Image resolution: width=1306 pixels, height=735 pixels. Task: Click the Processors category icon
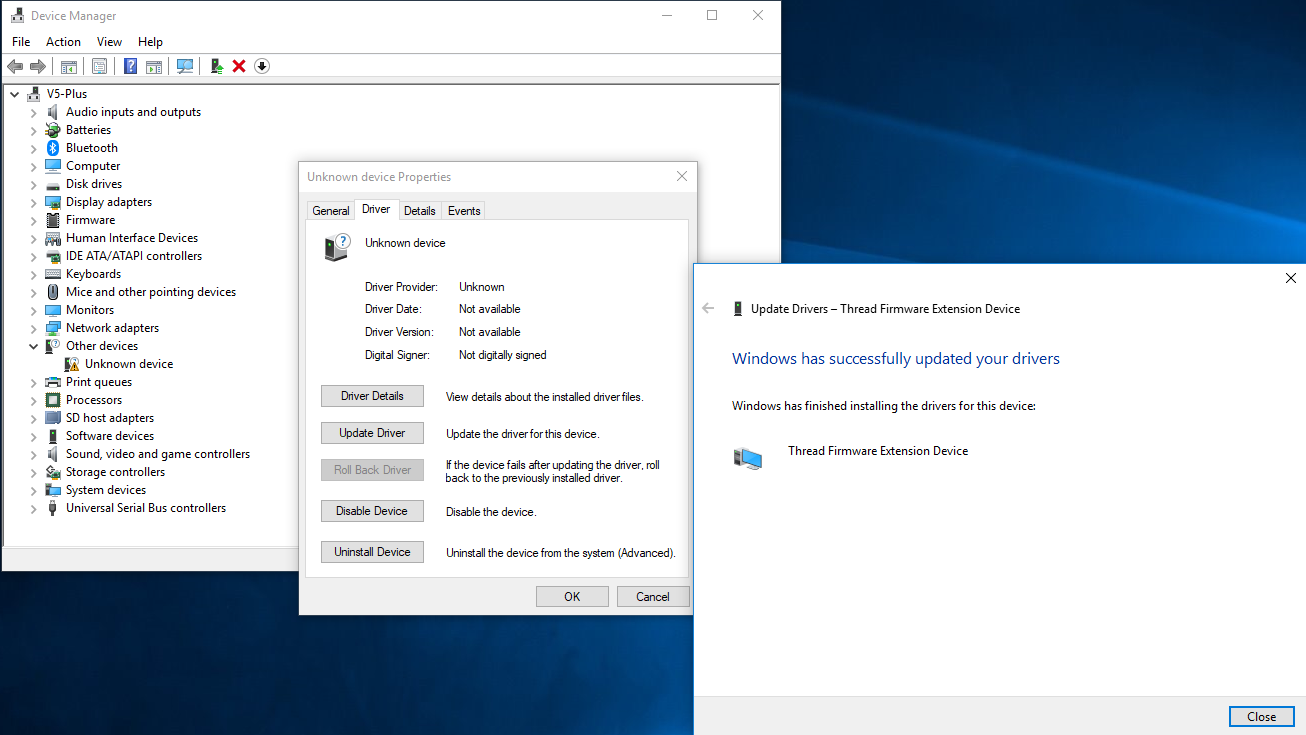tap(53, 400)
